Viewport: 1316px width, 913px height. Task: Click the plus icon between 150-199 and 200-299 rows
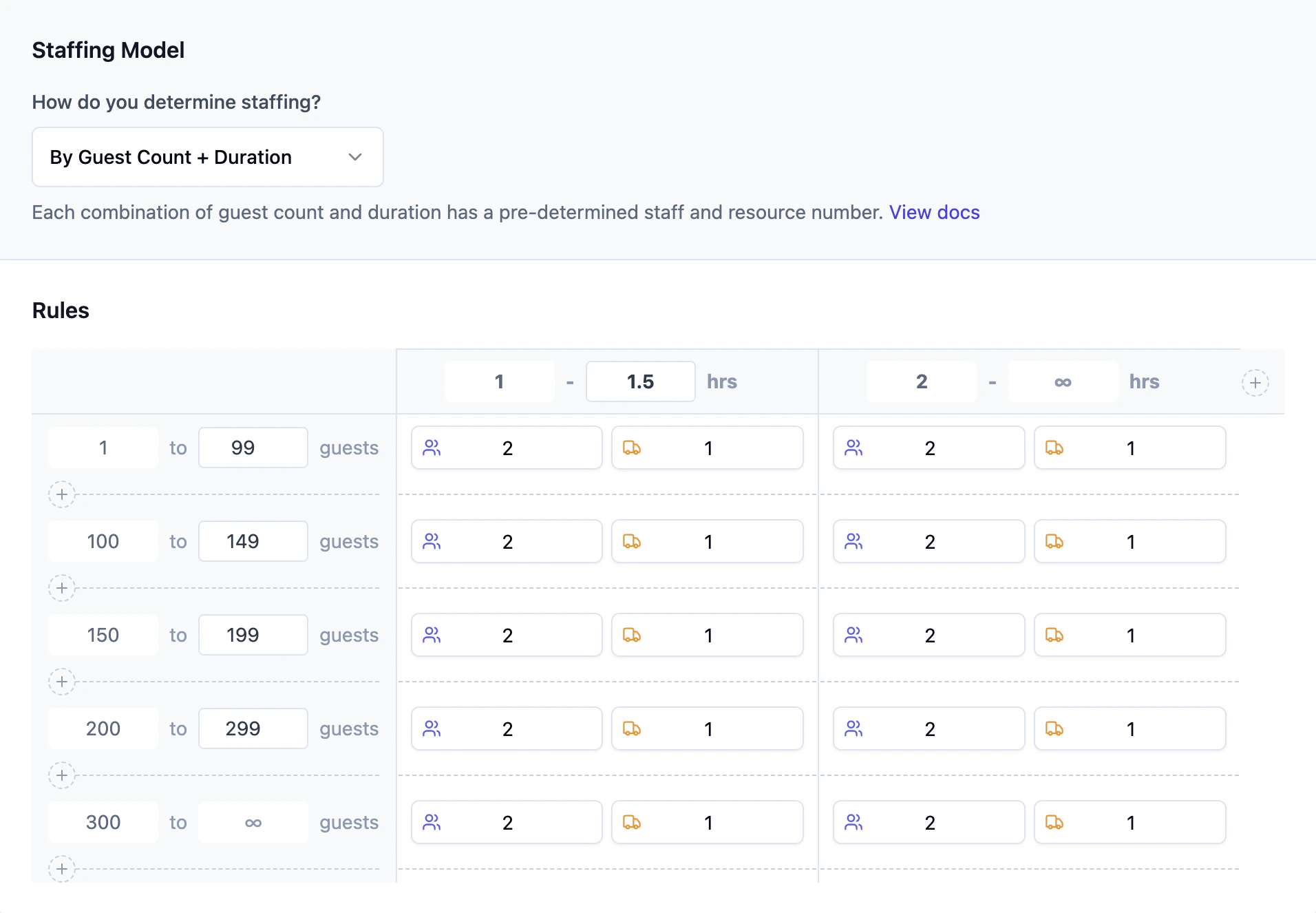[x=61, y=682]
